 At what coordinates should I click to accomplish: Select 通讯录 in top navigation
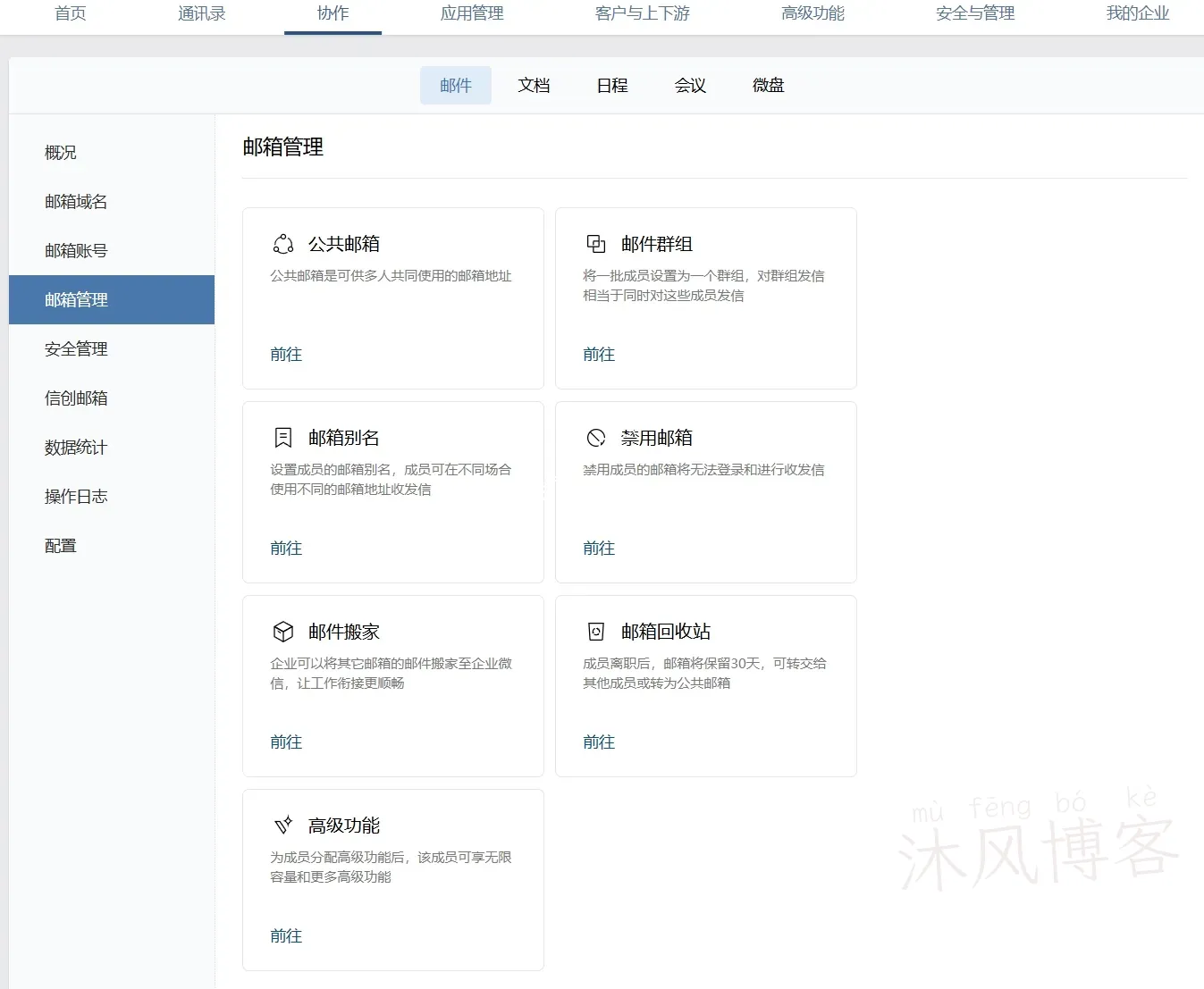[202, 13]
